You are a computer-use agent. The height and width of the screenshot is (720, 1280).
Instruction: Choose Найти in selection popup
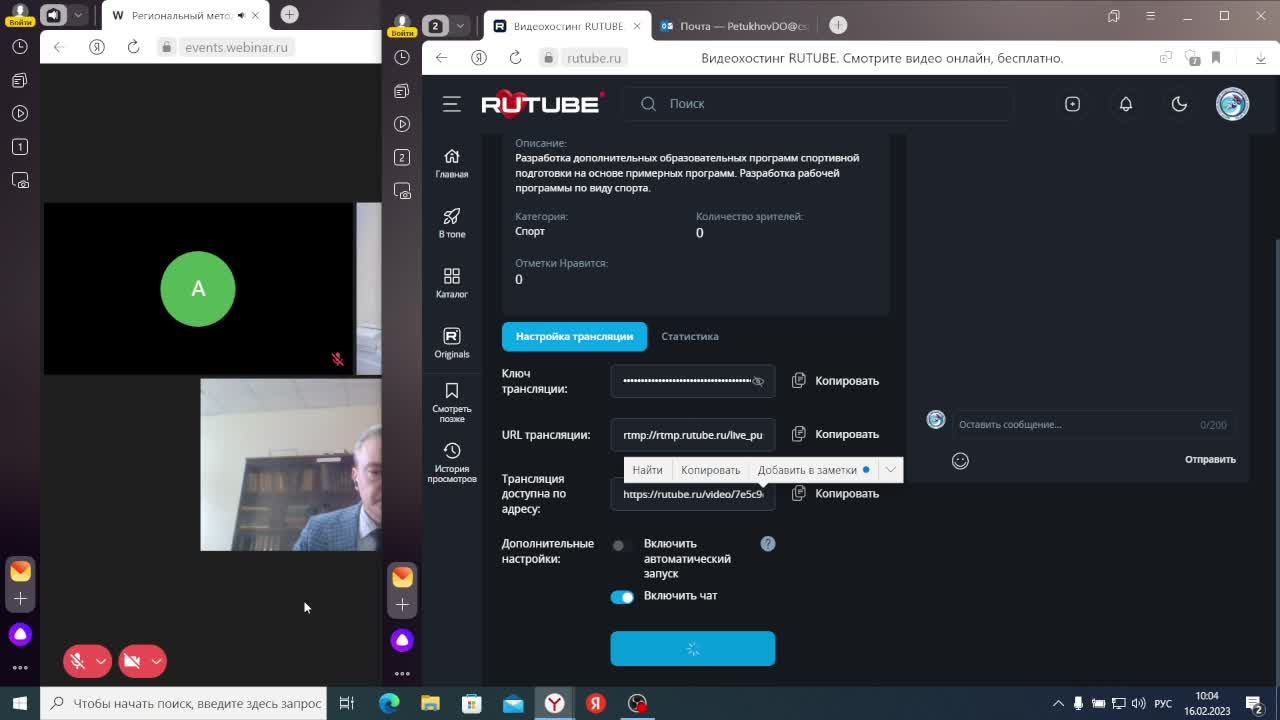point(647,470)
